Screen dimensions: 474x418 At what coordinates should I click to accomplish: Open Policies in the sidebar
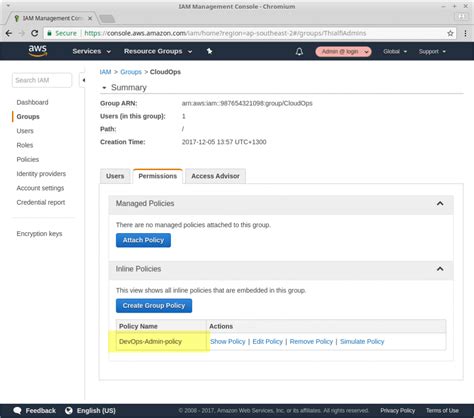click(x=28, y=160)
